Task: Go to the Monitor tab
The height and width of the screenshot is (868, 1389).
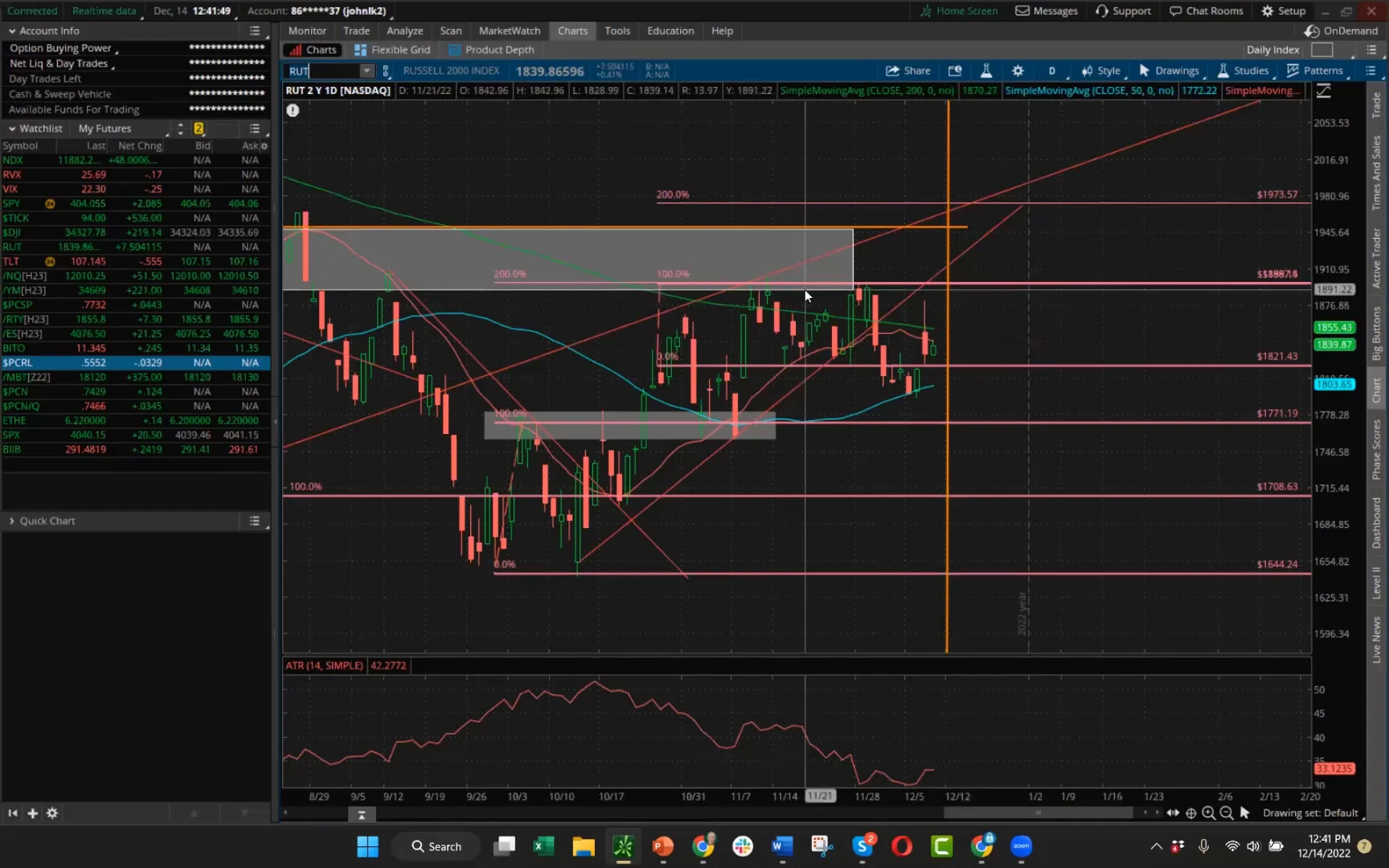Action: coord(307,31)
